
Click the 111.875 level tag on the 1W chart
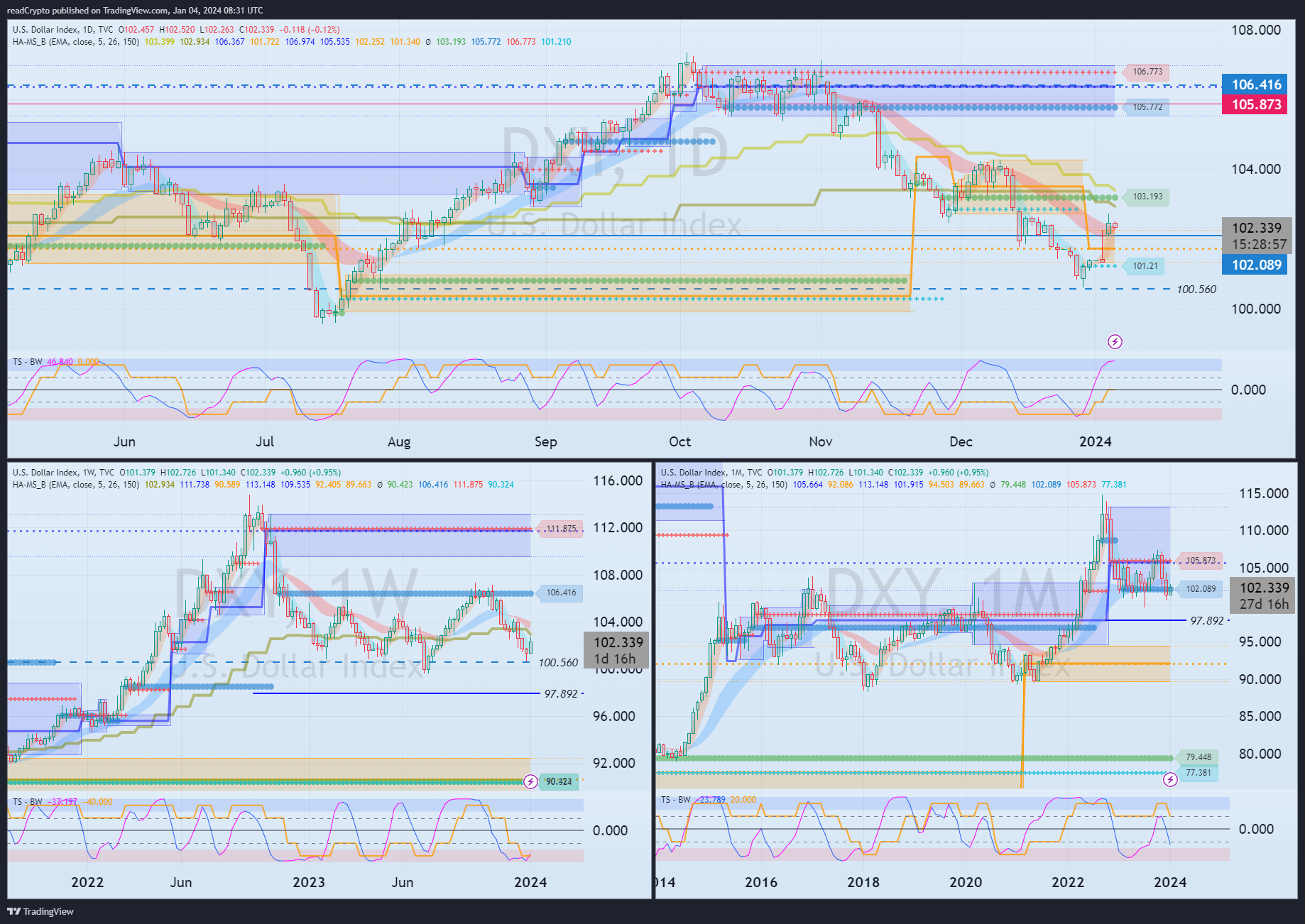[559, 529]
